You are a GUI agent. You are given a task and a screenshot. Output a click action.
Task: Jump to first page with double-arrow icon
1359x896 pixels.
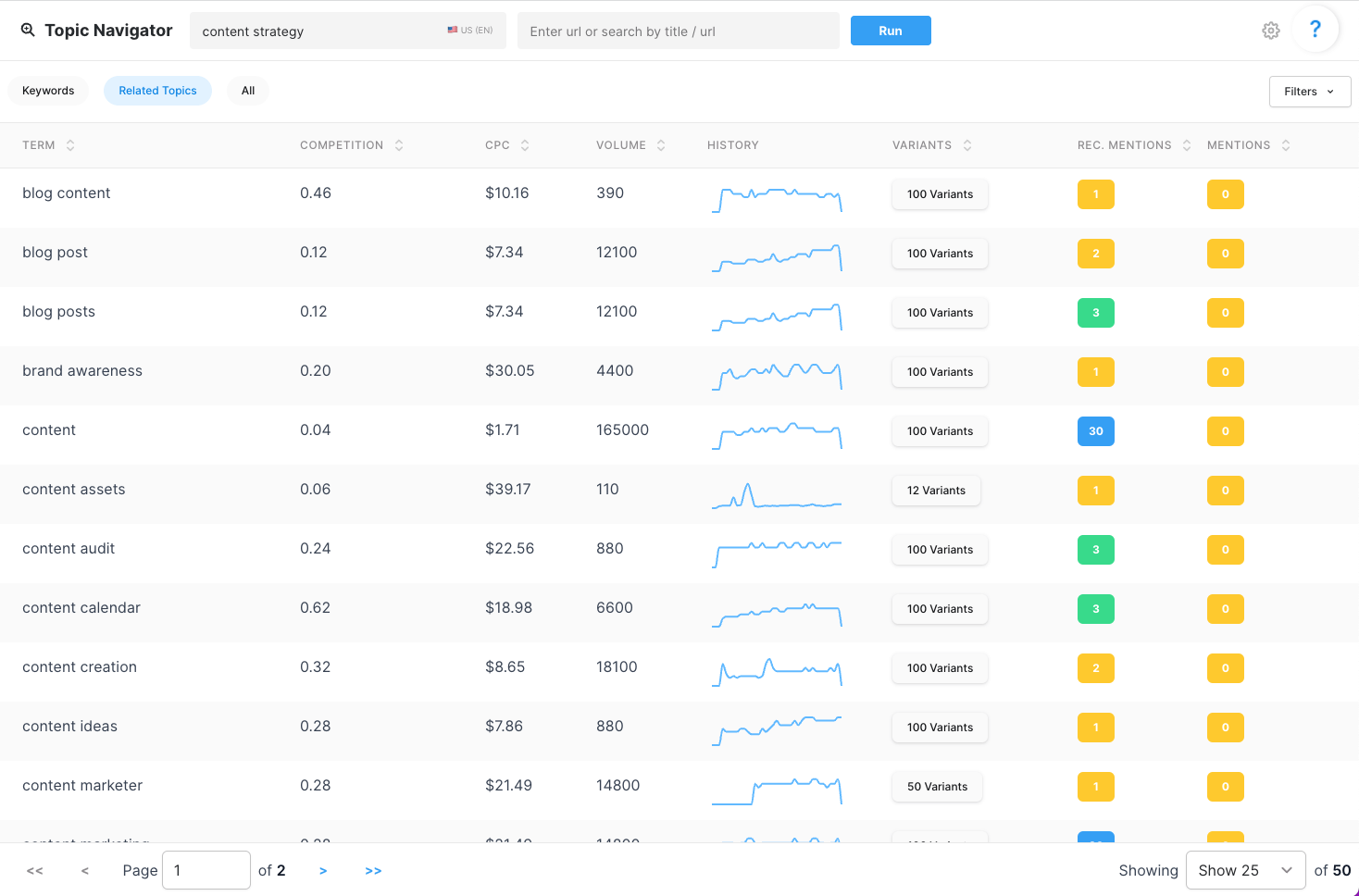[34, 870]
